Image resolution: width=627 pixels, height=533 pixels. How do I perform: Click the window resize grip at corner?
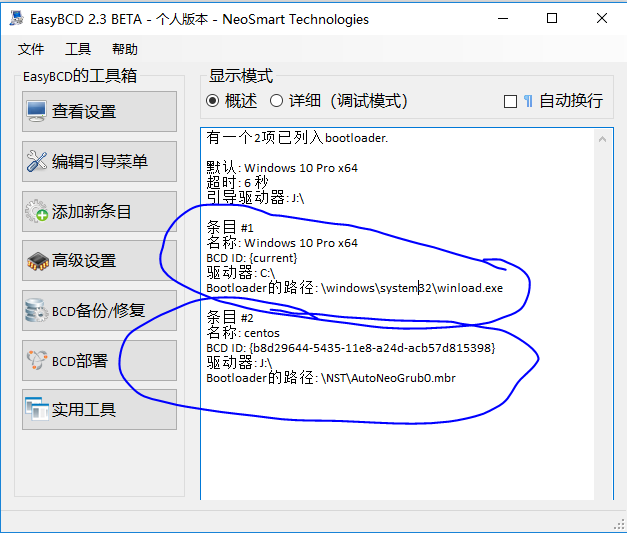pos(619,525)
